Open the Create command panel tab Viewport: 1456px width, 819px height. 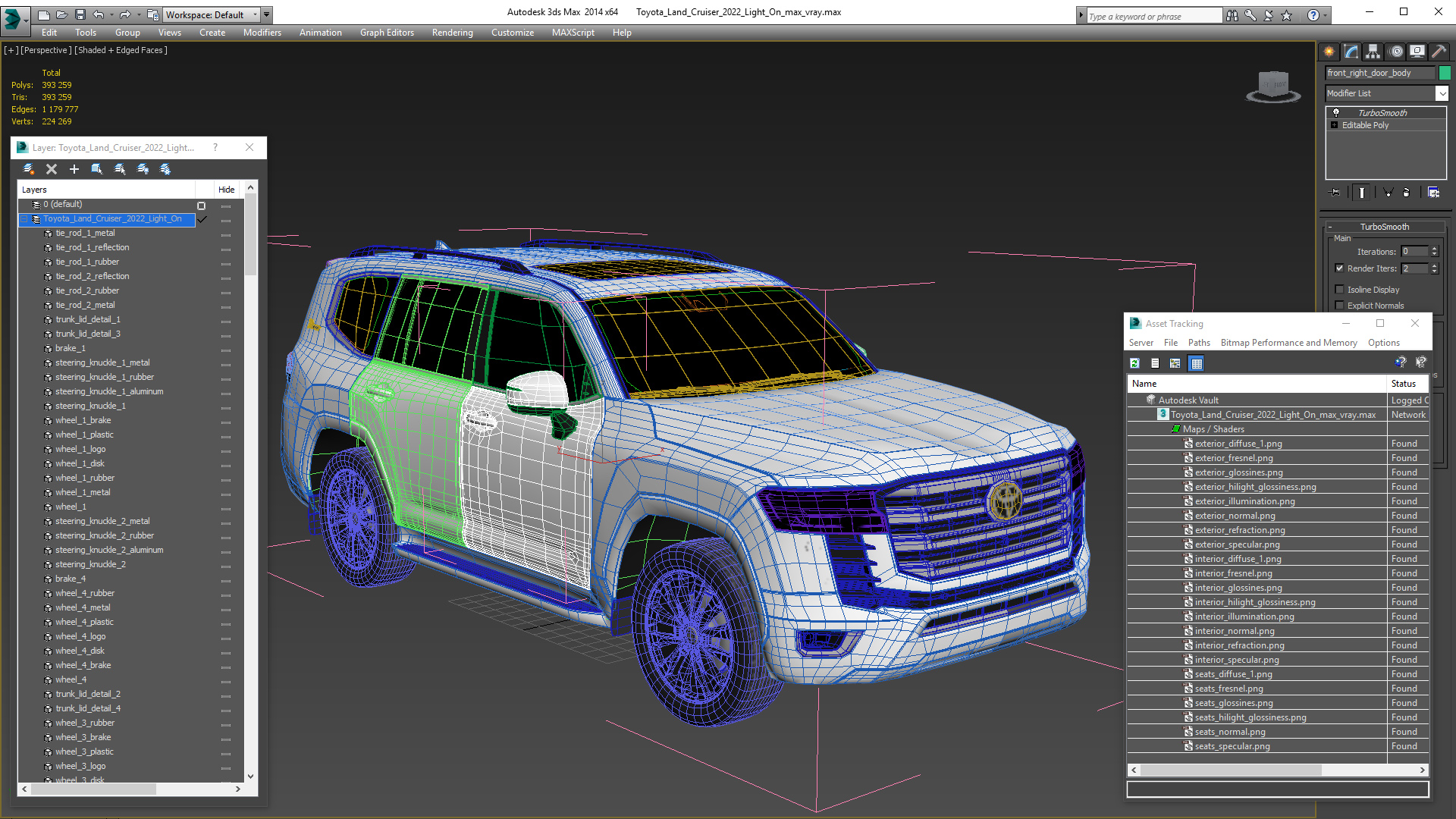pyautogui.click(x=1329, y=52)
